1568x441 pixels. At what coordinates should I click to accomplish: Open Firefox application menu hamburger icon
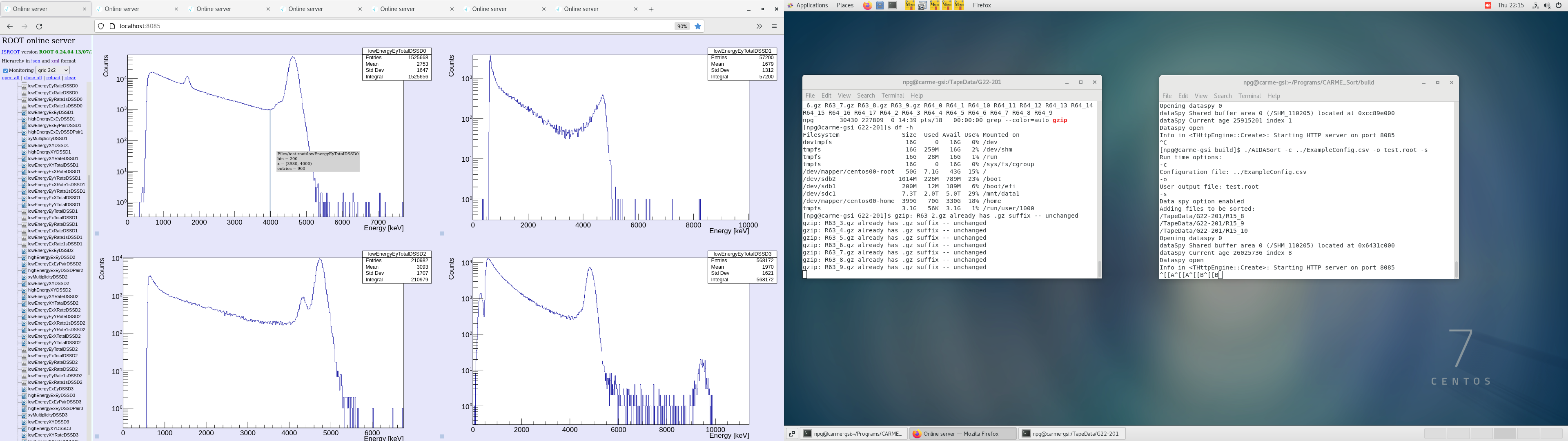[x=774, y=26]
